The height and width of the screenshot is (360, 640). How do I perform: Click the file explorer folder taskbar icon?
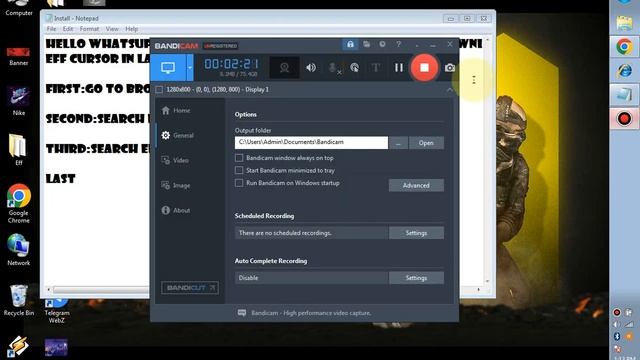(x=624, y=23)
